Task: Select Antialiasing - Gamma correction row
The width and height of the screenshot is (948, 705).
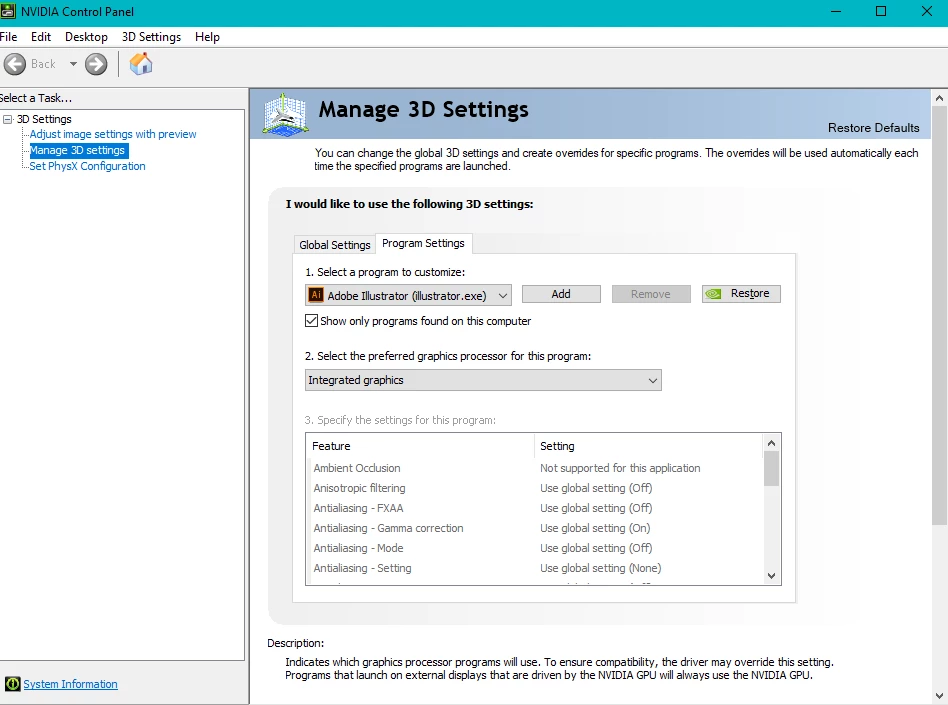Action: click(x=535, y=528)
